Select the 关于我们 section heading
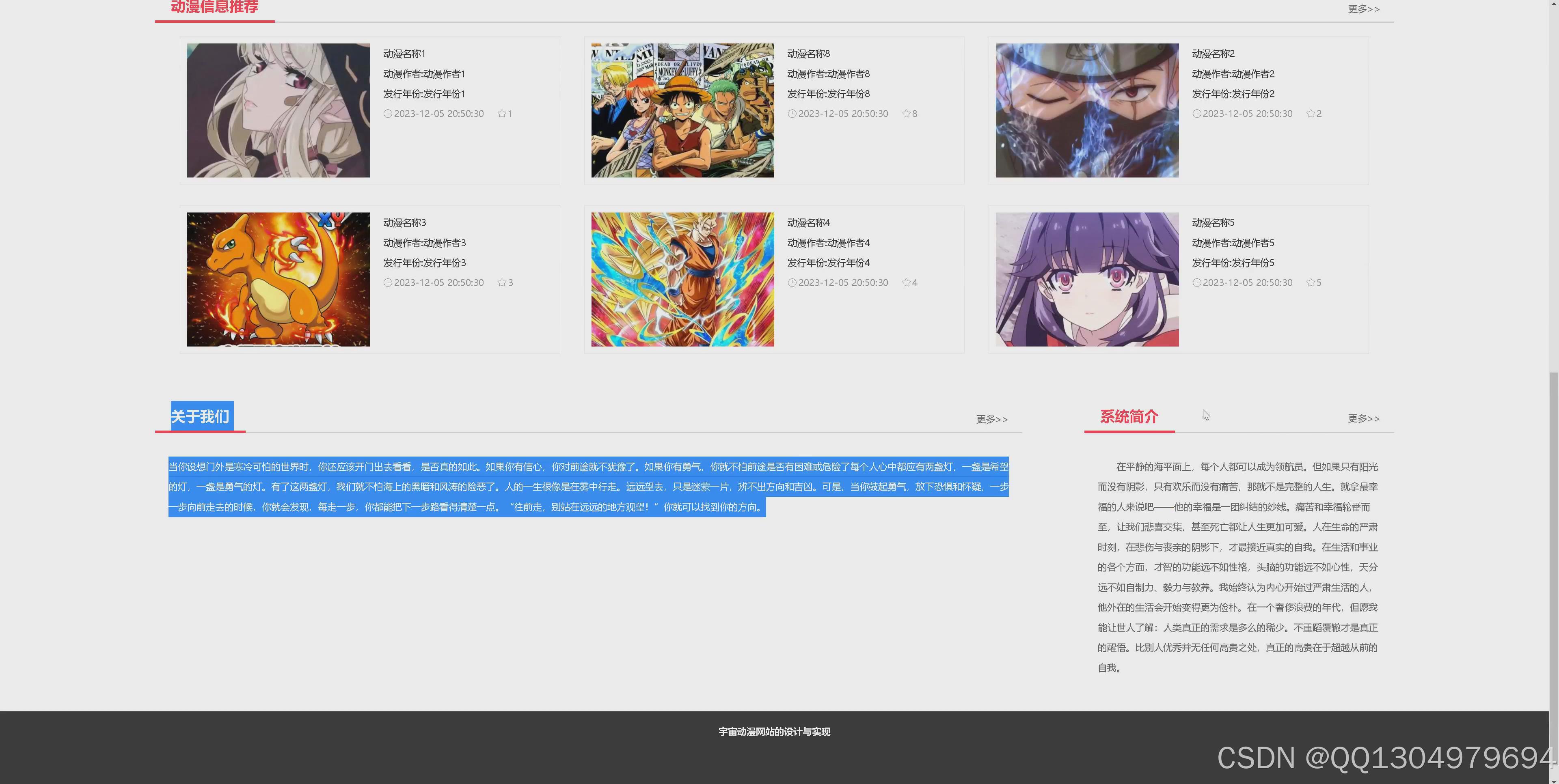This screenshot has width=1559, height=784. tap(200, 417)
